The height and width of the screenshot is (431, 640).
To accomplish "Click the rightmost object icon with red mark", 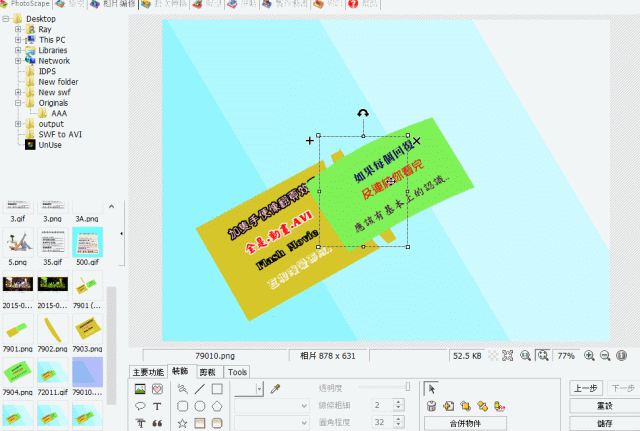I will point(500,406).
